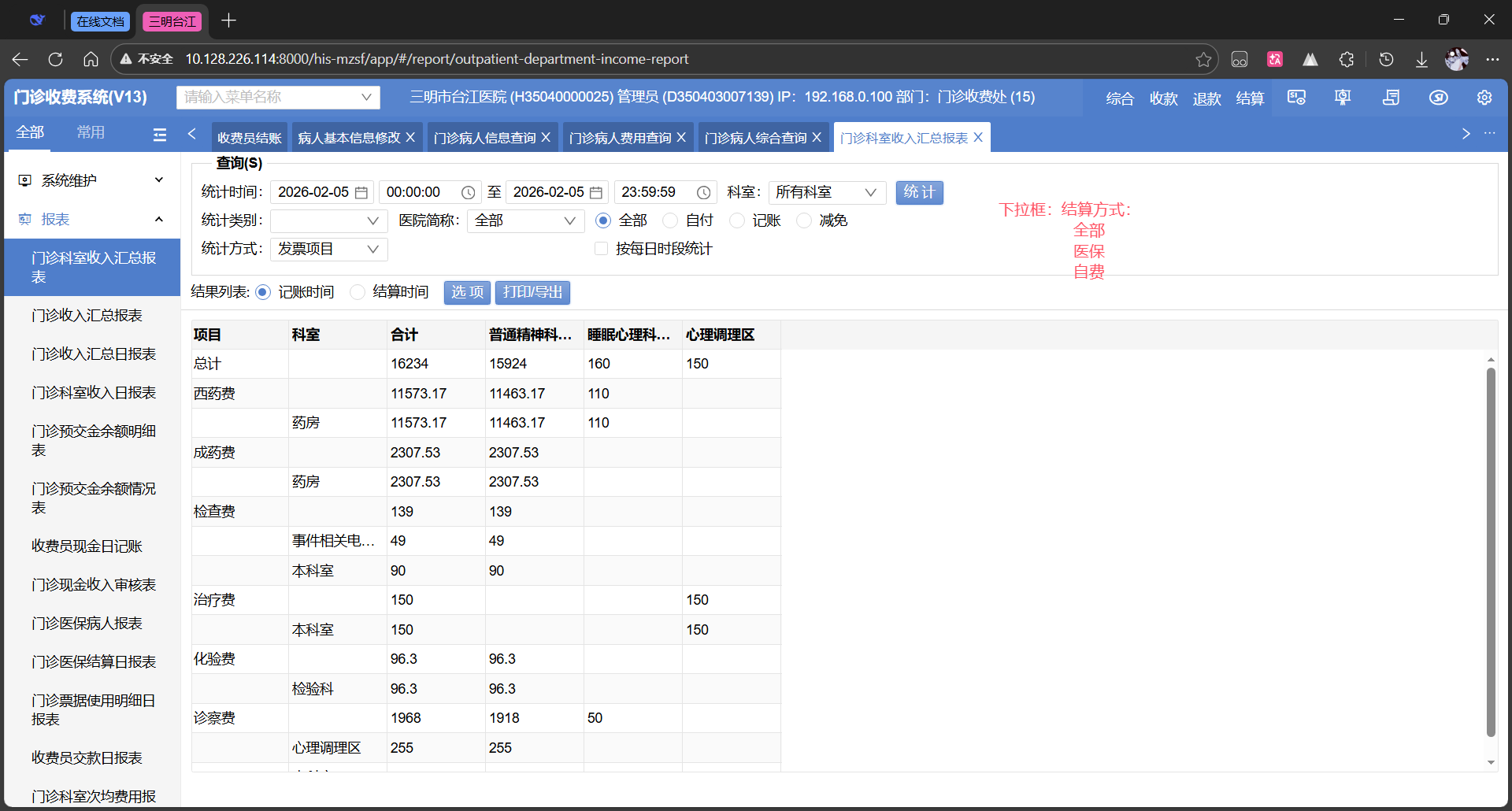
Task: Open the 统计类别 dropdown
Action: pyautogui.click(x=329, y=220)
